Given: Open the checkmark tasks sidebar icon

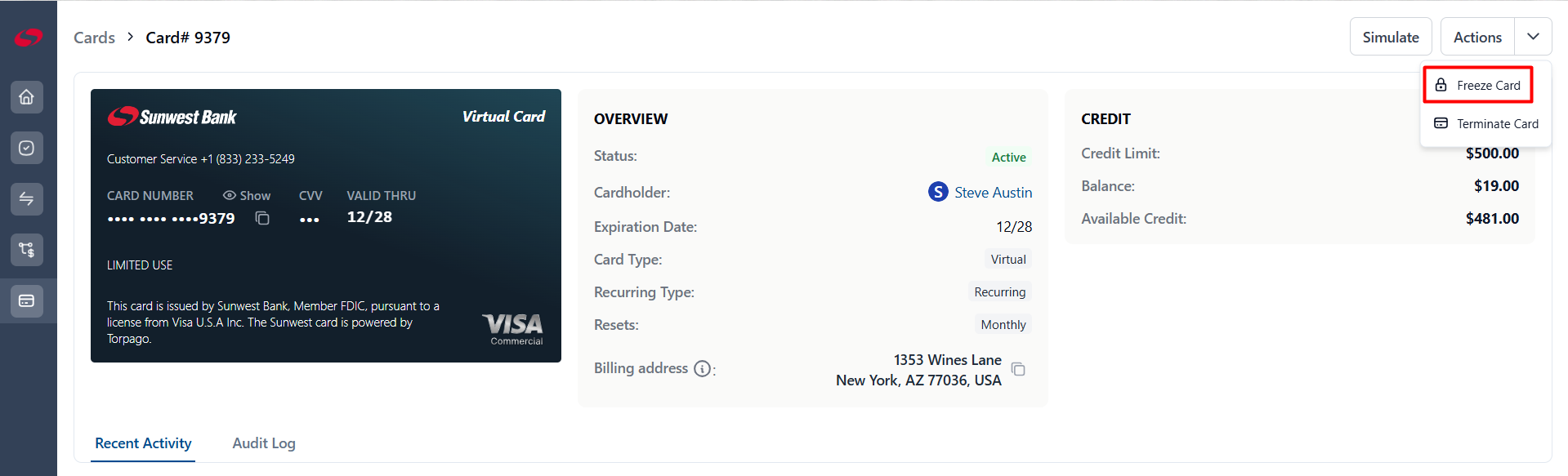Looking at the screenshot, I should (x=27, y=148).
